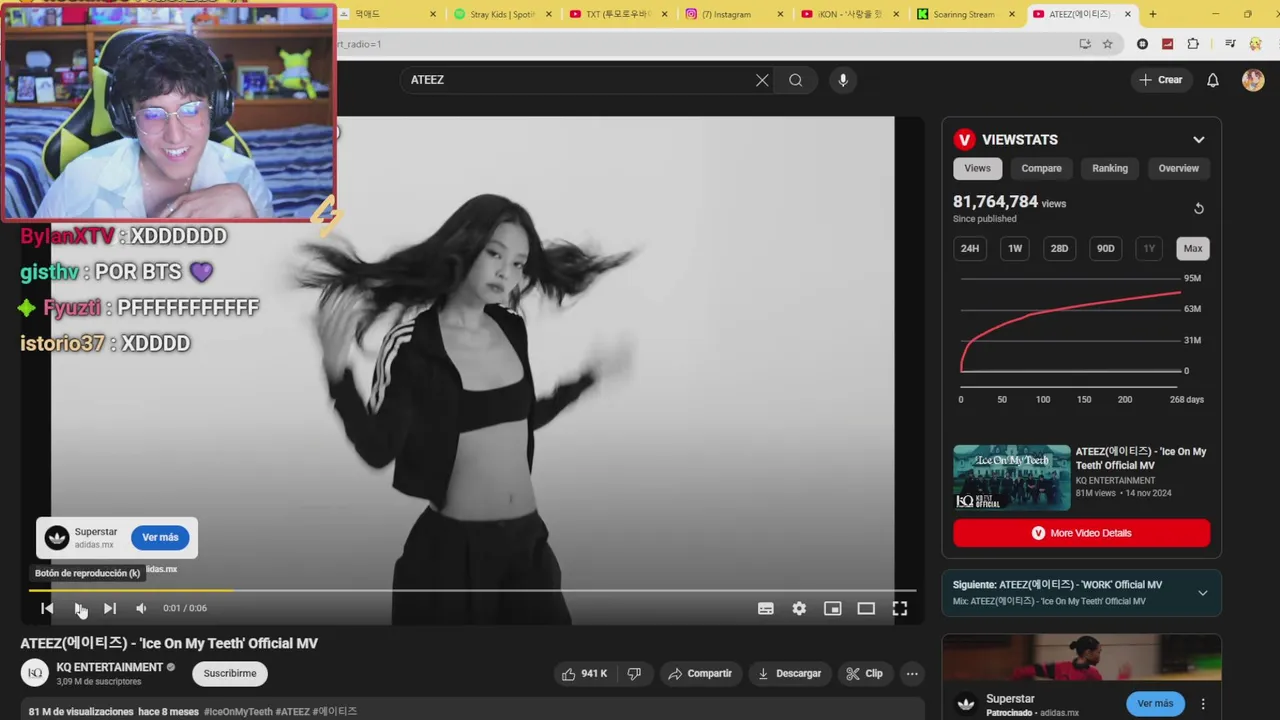Toggle play/pause on the video
This screenshot has width=1280, height=720.
tap(79, 608)
